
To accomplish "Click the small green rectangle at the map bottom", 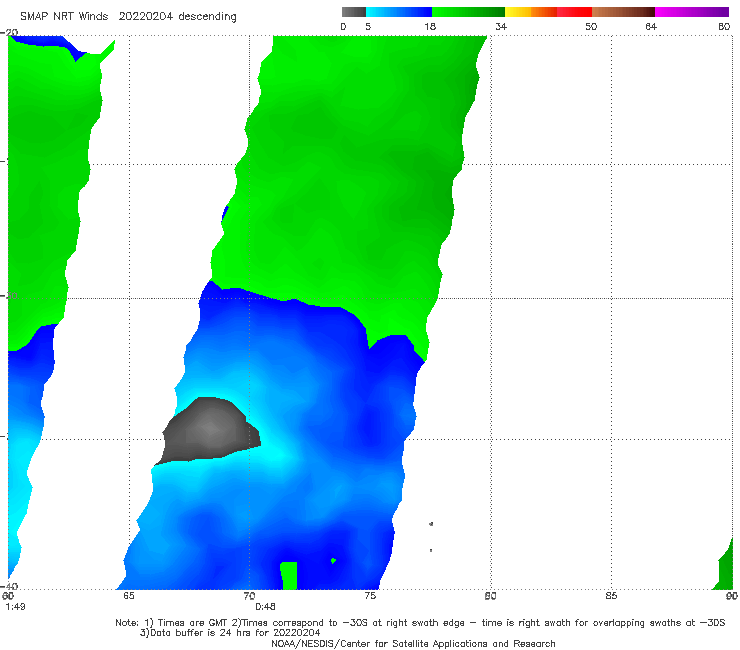I will (288, 575).
